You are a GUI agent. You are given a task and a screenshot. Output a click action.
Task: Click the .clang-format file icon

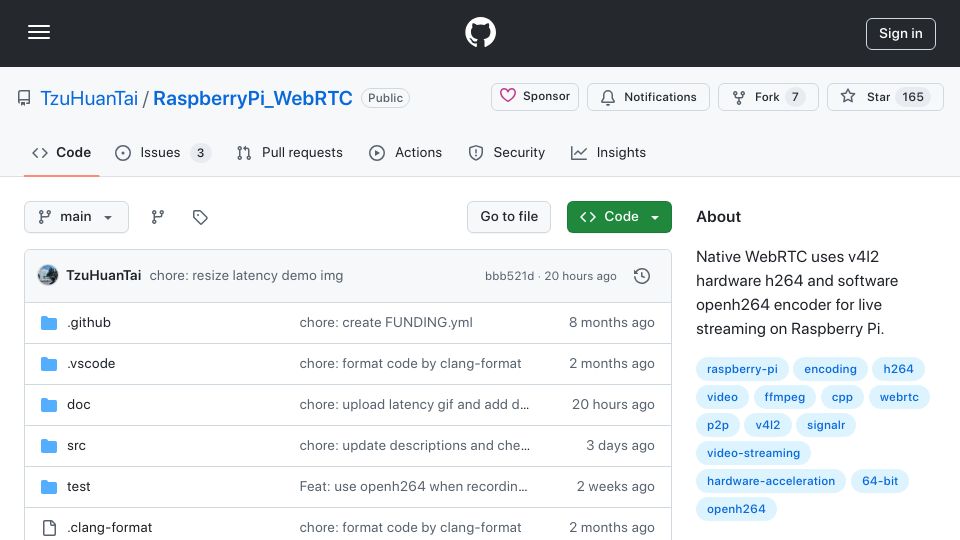49,528
